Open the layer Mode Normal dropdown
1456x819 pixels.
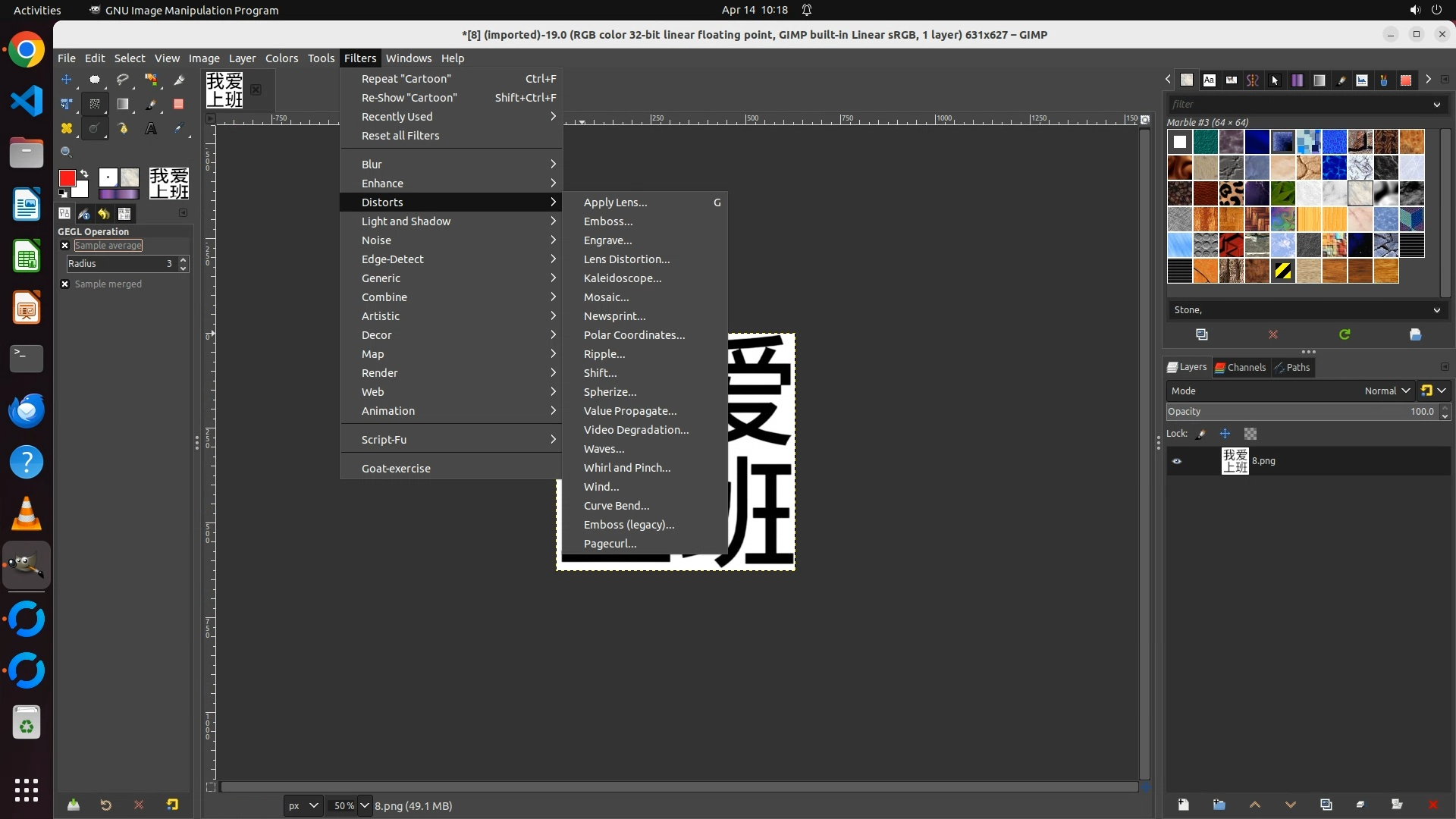[1386, 391]
